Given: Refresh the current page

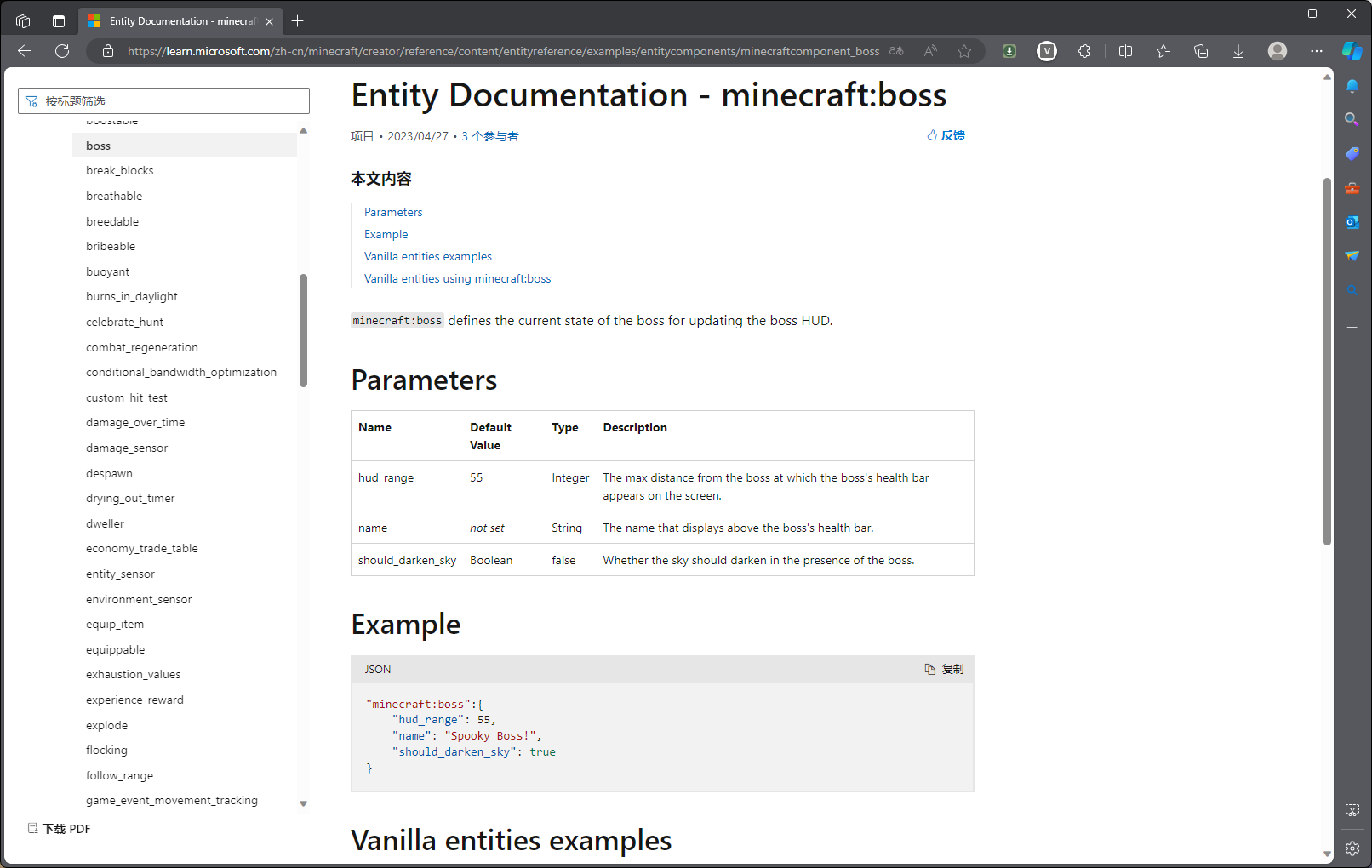Looking at the screenshot, I should [x=62, y=51].
